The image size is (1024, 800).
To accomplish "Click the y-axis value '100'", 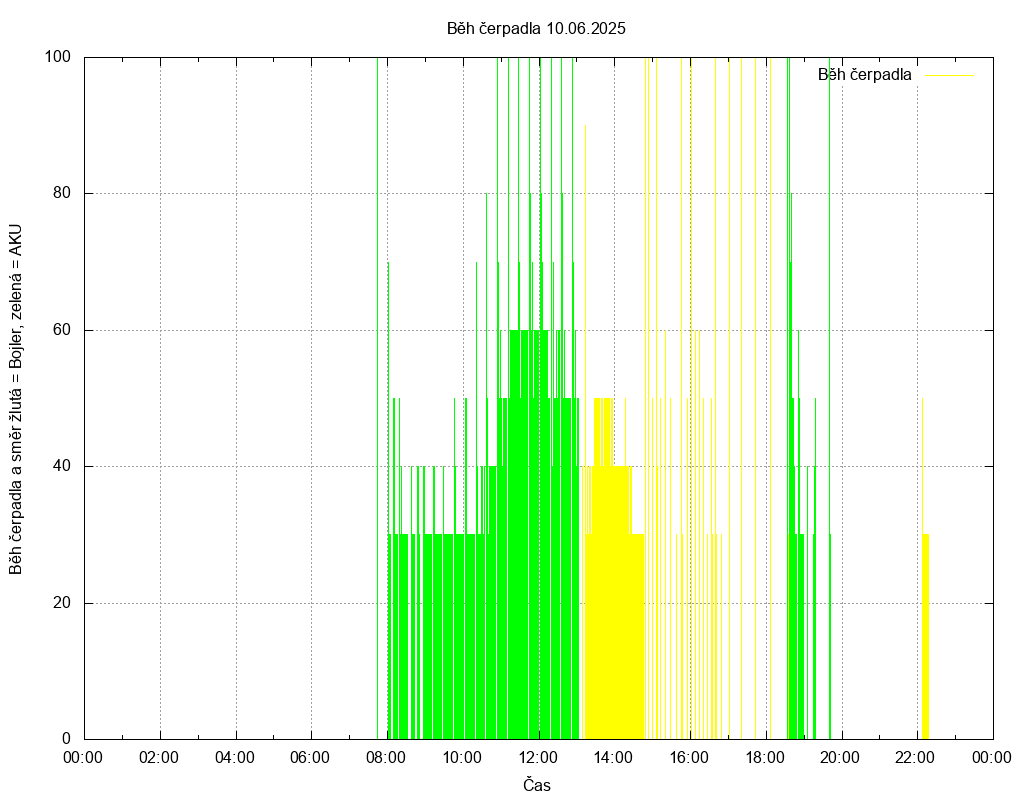I will tap(57, 57).
